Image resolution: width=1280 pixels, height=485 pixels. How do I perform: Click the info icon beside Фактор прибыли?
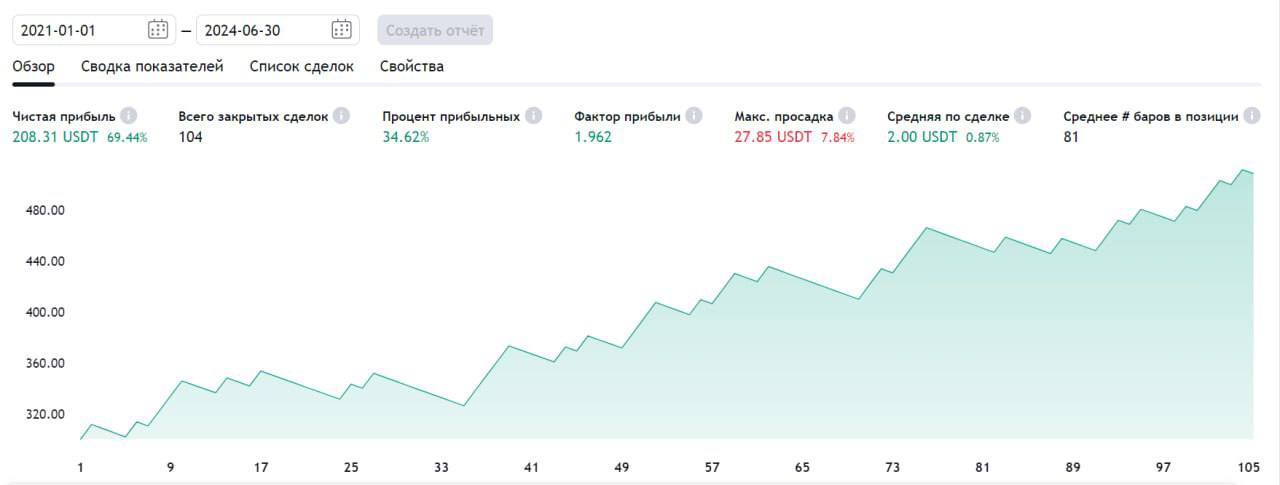pyautogui.click(x=693, y=116)
